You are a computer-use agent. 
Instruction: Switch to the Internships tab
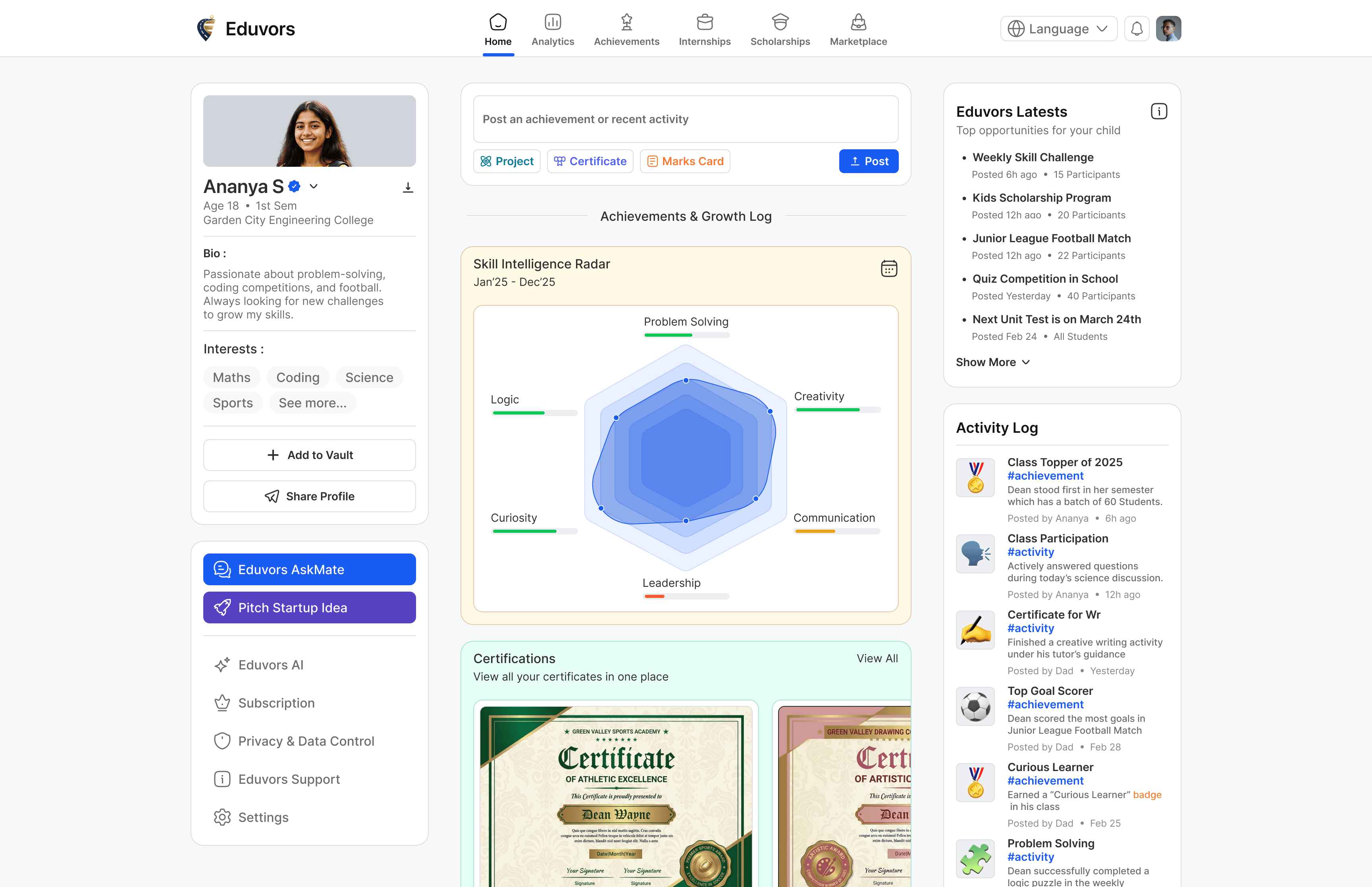705,30
